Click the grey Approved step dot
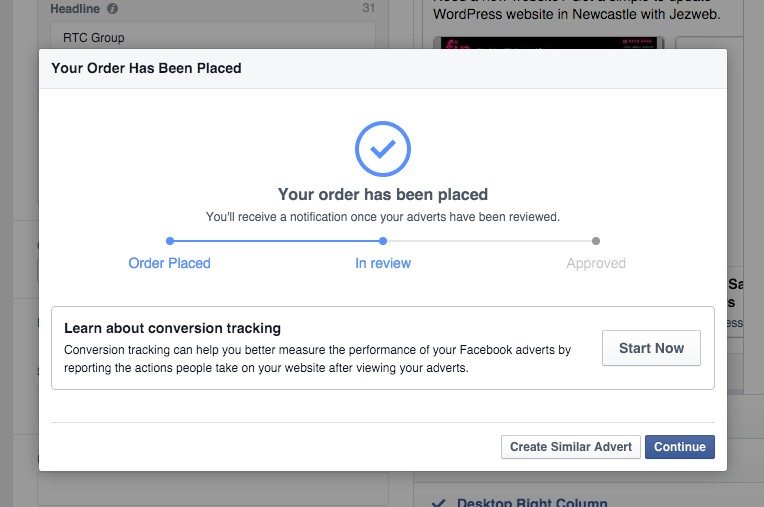This screenshot has height=507, width=764. [596, 241]
